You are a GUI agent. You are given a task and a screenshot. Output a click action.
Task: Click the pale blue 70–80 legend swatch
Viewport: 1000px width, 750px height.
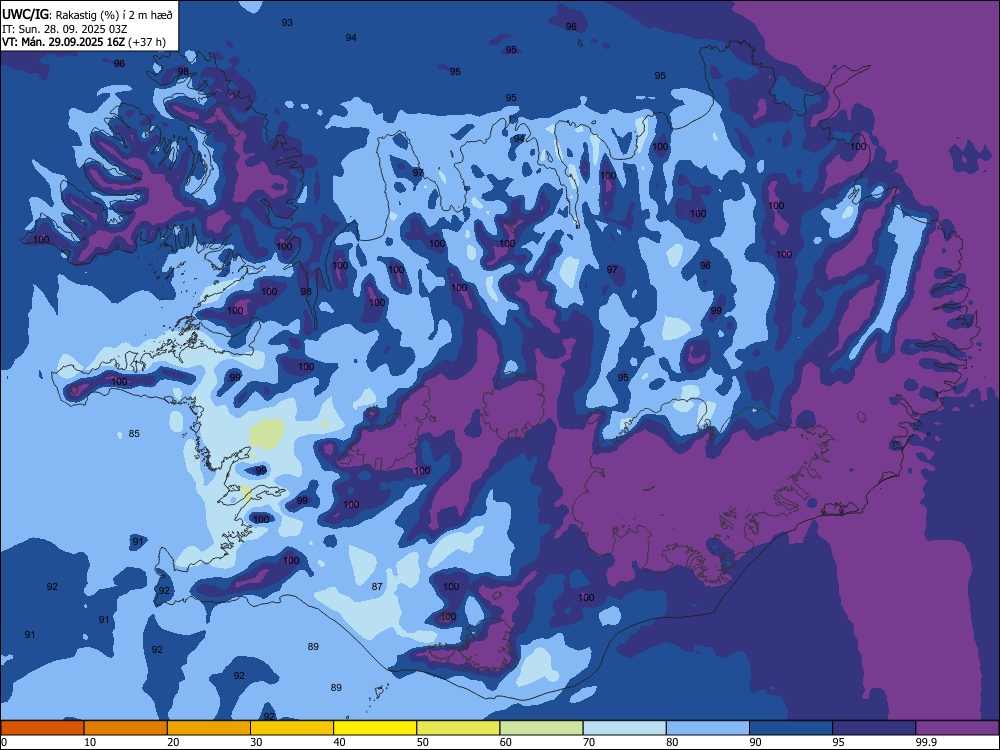[x=624, y=728]
